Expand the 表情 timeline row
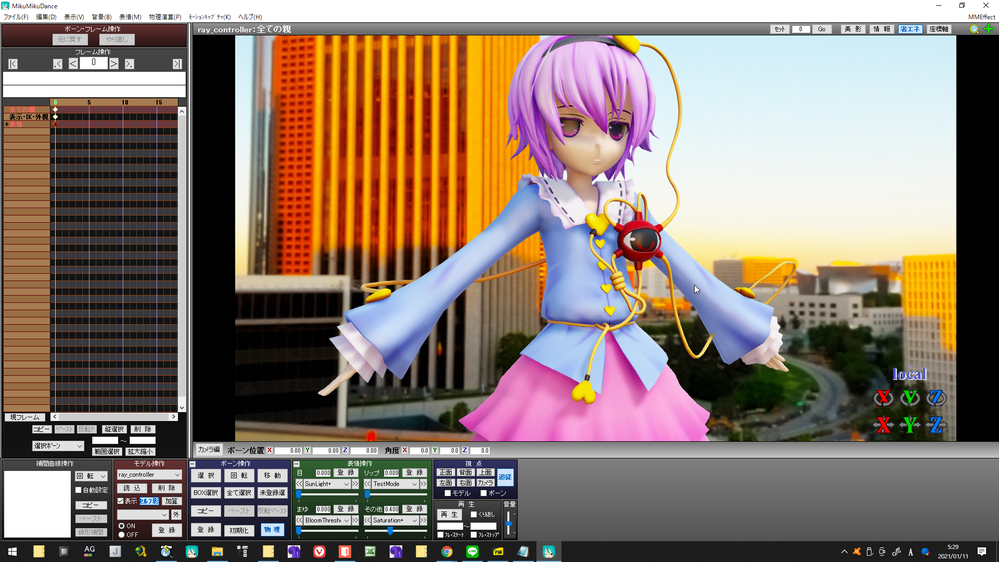This screenshot has width=999, height=562. pos(7,124)
